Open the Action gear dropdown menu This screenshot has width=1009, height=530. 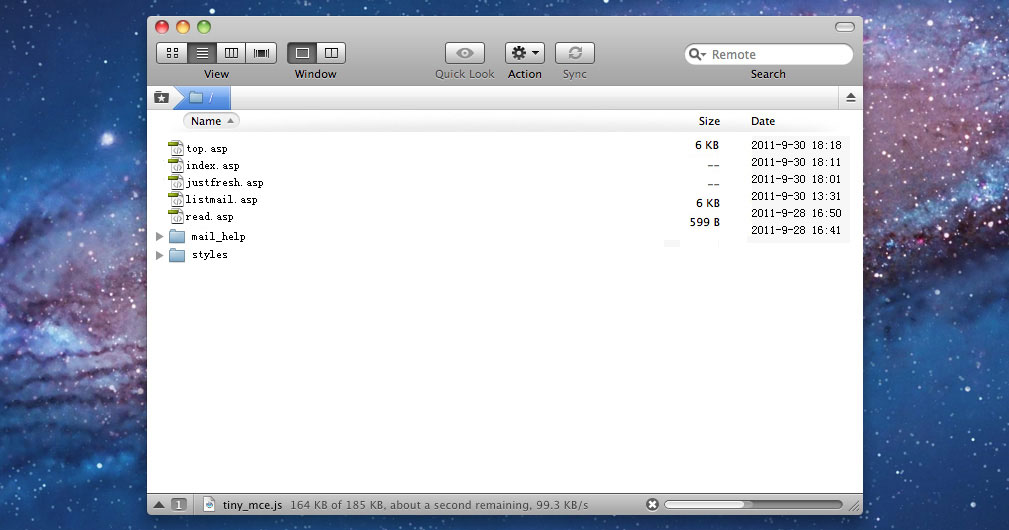(x=524, y=53)
